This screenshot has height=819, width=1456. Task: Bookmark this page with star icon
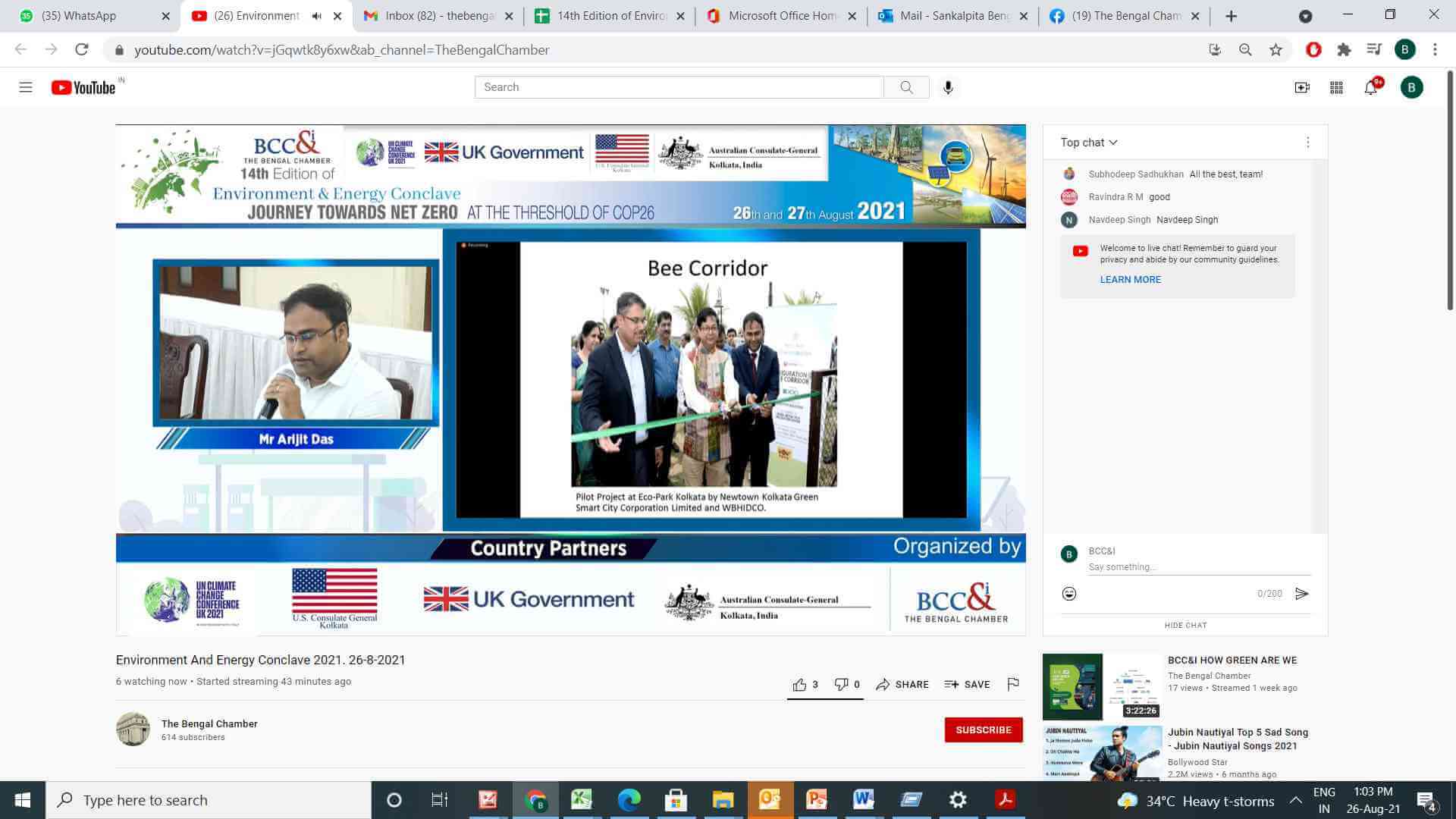click(x=1276, y=50)
